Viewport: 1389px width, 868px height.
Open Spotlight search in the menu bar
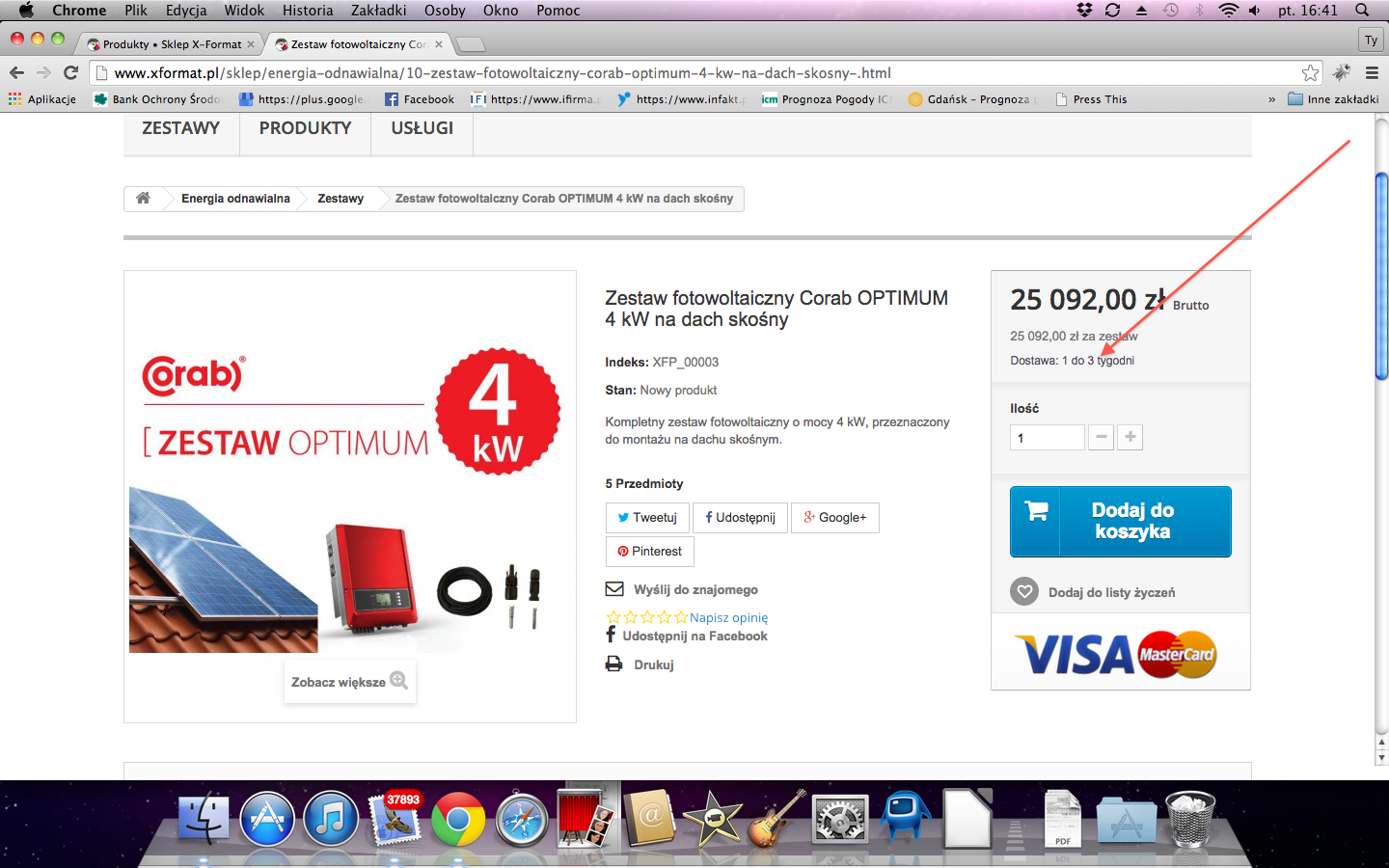coord(1362,10)
